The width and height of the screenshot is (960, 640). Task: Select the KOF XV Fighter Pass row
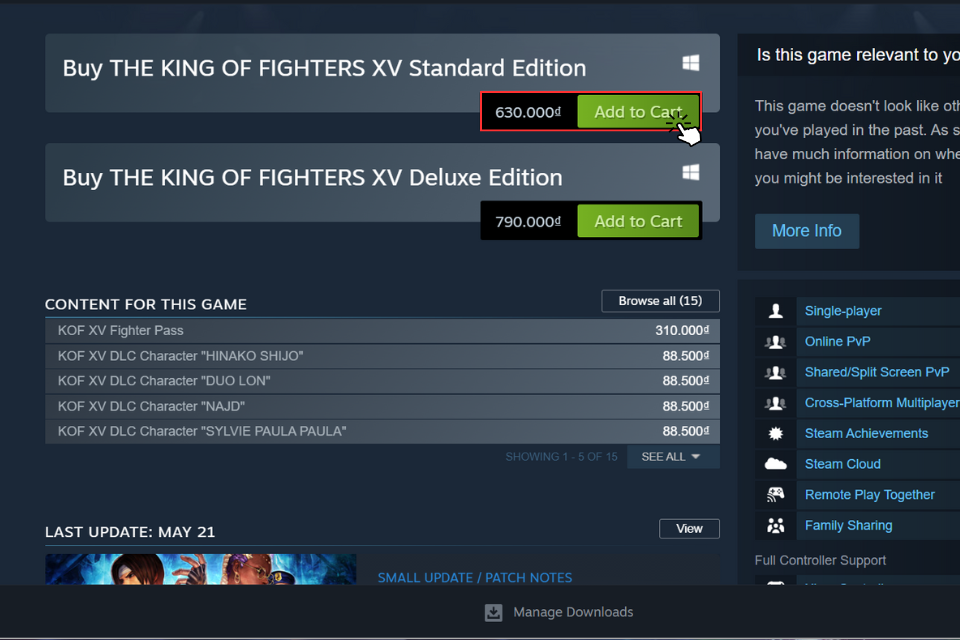[x=382, y=331]
